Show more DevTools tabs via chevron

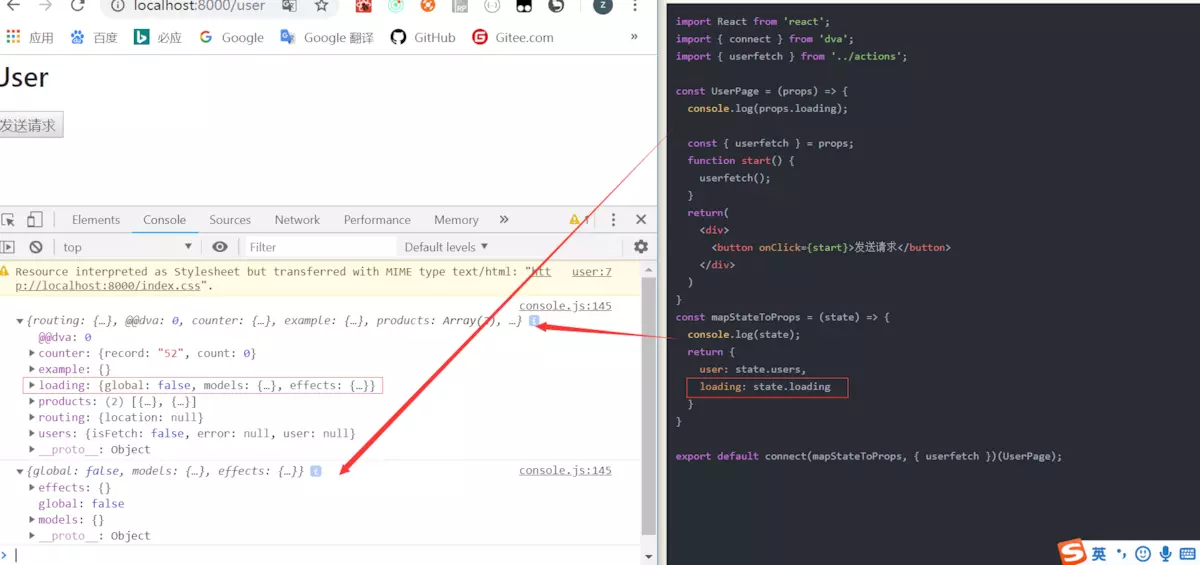tap(504, 220)
